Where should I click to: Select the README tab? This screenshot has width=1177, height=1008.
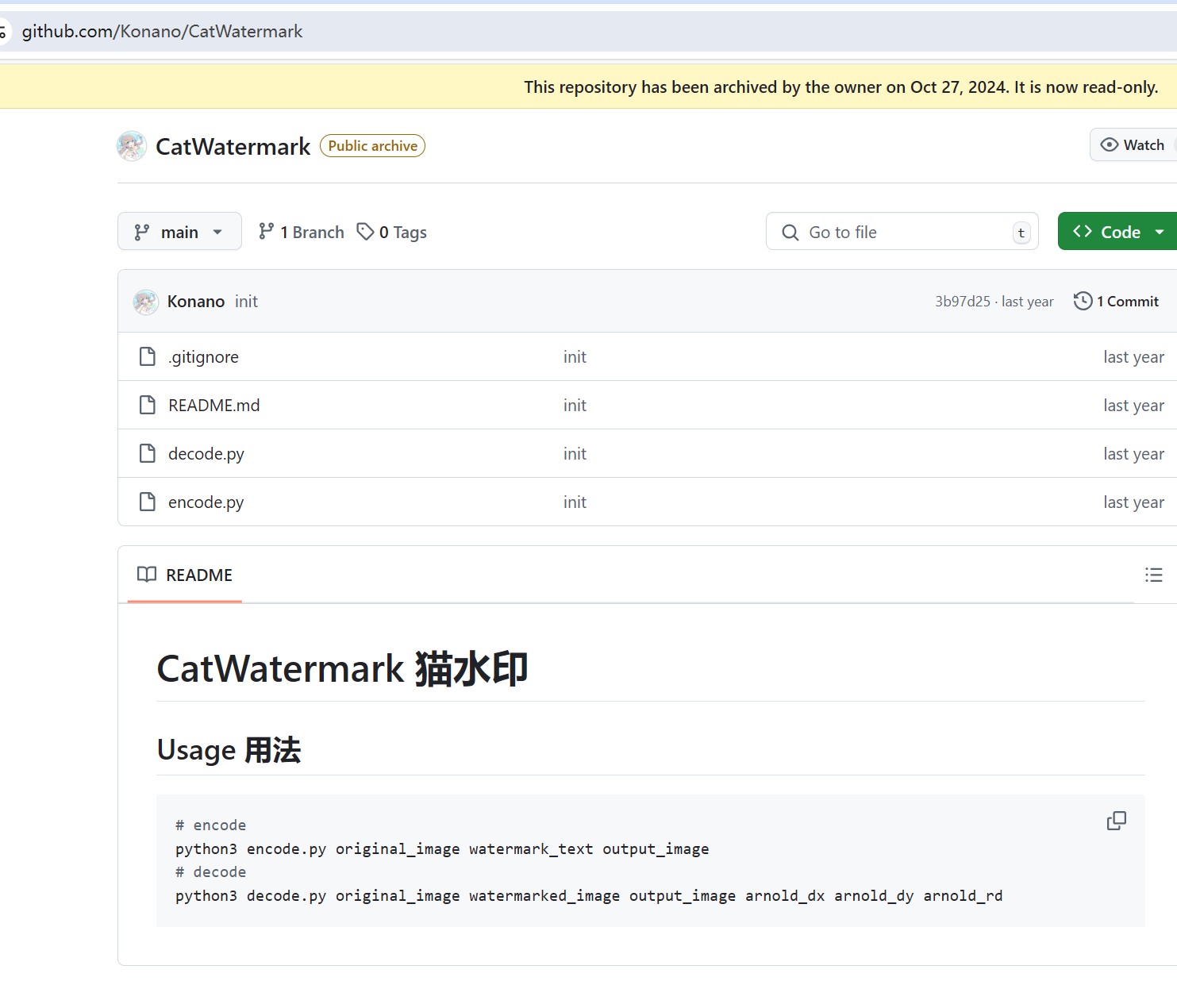click(x=185, y=575)
